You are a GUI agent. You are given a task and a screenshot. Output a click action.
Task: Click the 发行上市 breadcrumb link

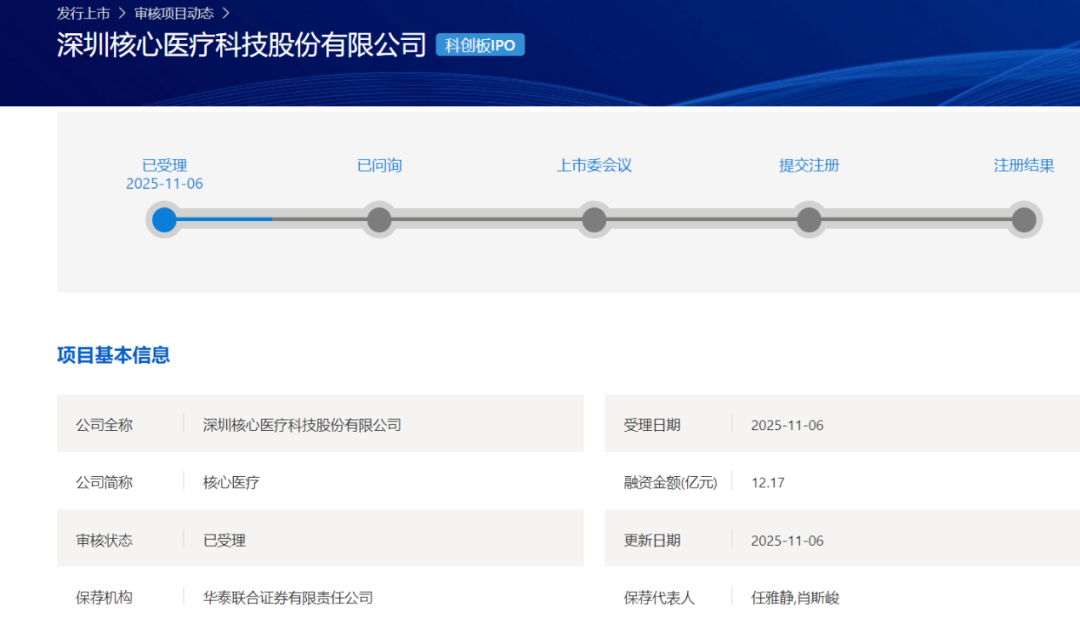point(83,13)
